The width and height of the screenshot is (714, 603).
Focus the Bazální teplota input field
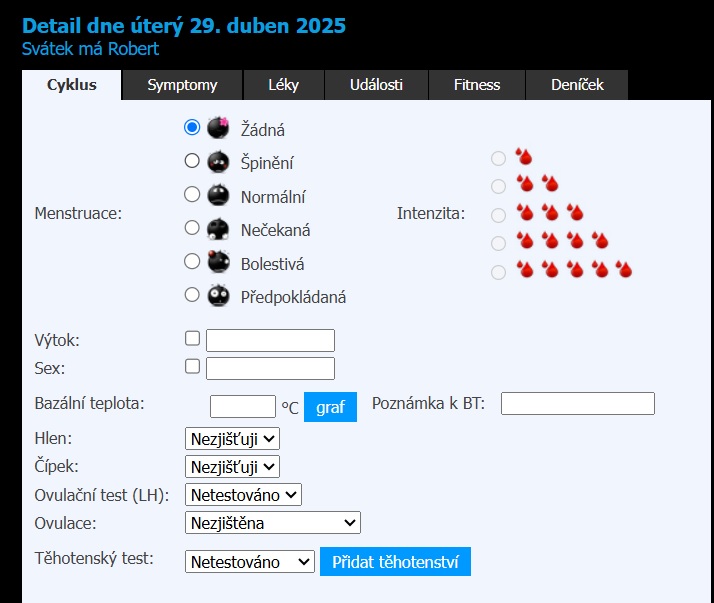242,406
